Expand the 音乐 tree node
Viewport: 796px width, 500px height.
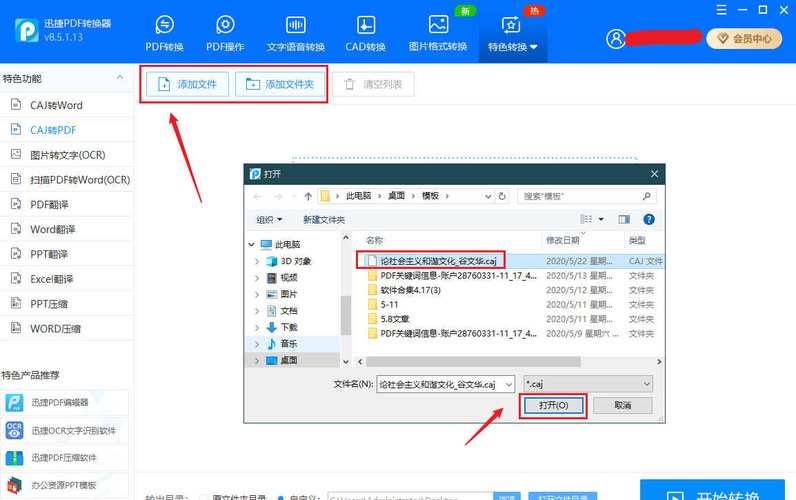257,344
